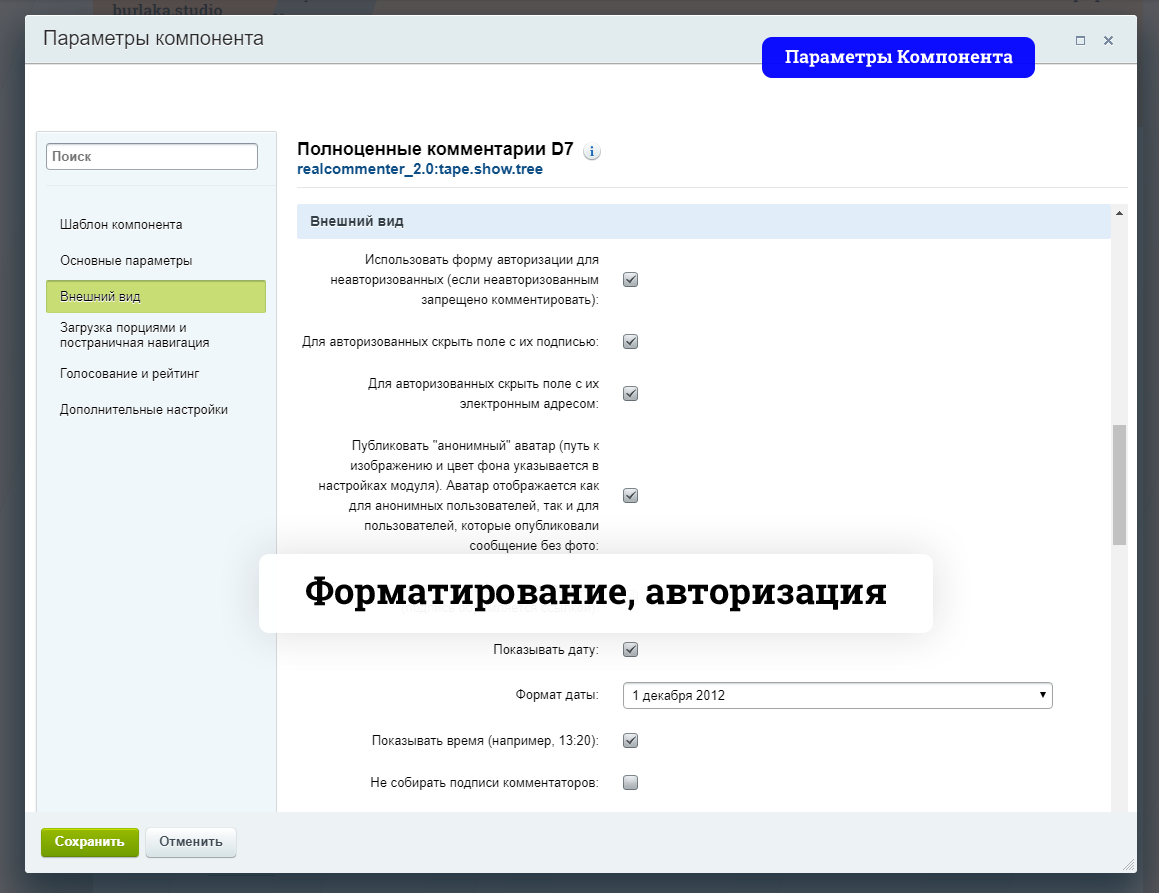Toggle hide email field for authorized checkbox
This screenshot has width=1159, height=893.
630,394
